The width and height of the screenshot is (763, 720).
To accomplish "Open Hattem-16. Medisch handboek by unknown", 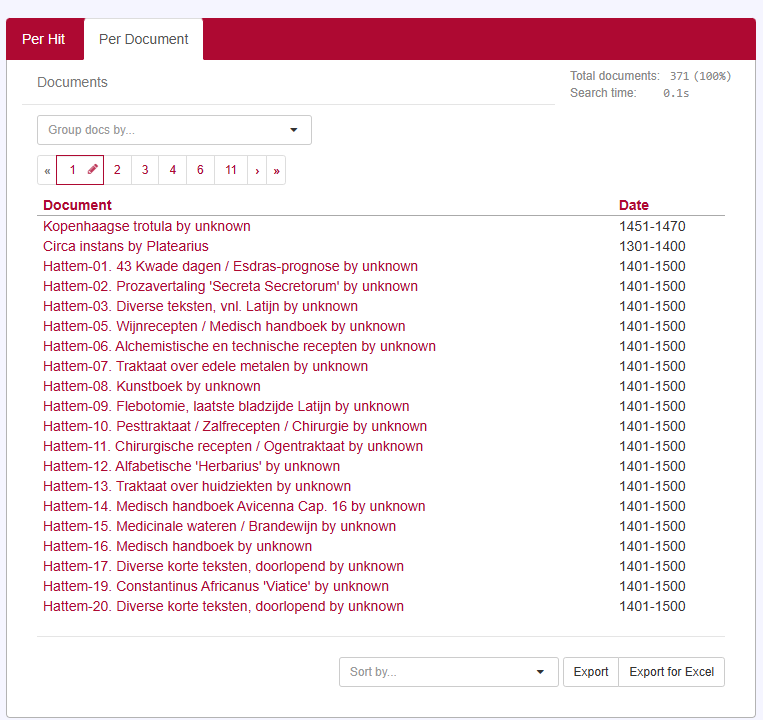I will point(178,546).
